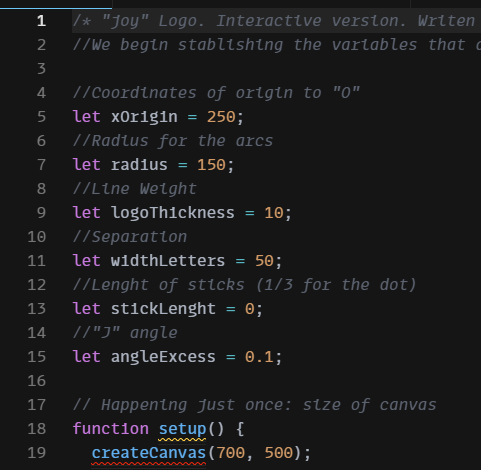Click the value 50 on line 11
481x470 pixels.
(x=264, y=261)
